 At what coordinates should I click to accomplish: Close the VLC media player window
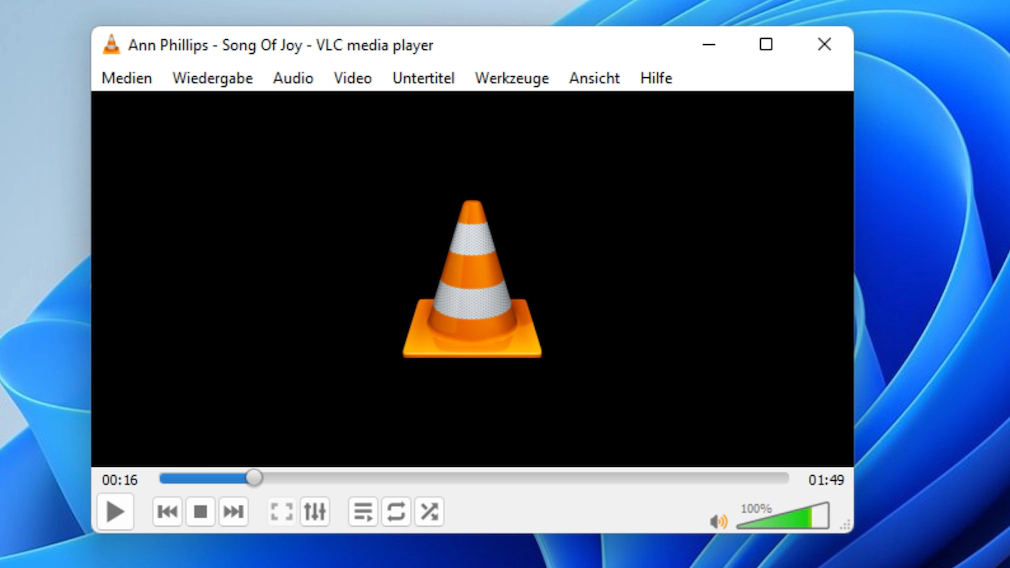pyautogui.click(x=824, y=44)
